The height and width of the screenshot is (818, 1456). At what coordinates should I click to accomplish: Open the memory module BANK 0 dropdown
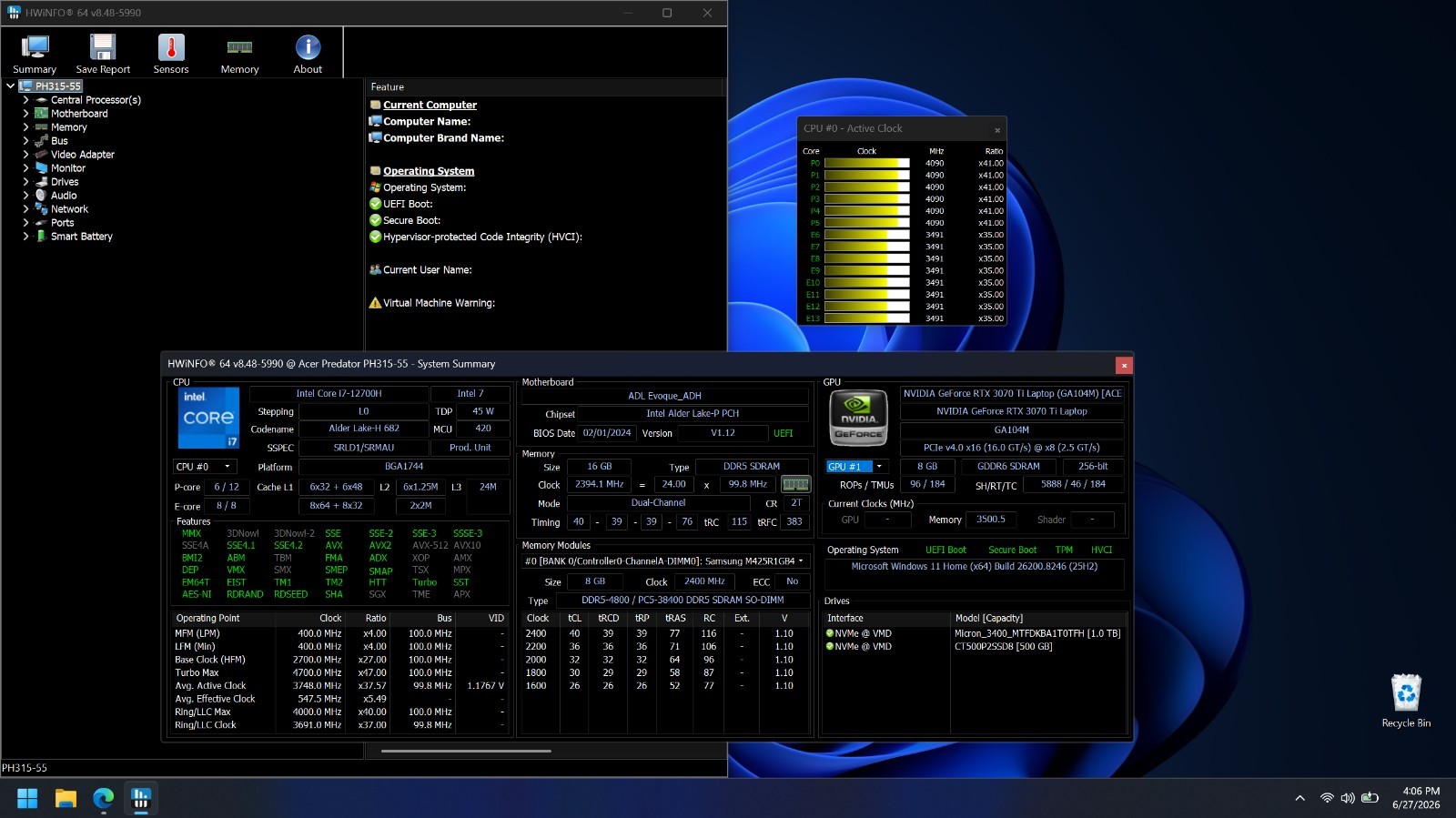tap(665, 561)
